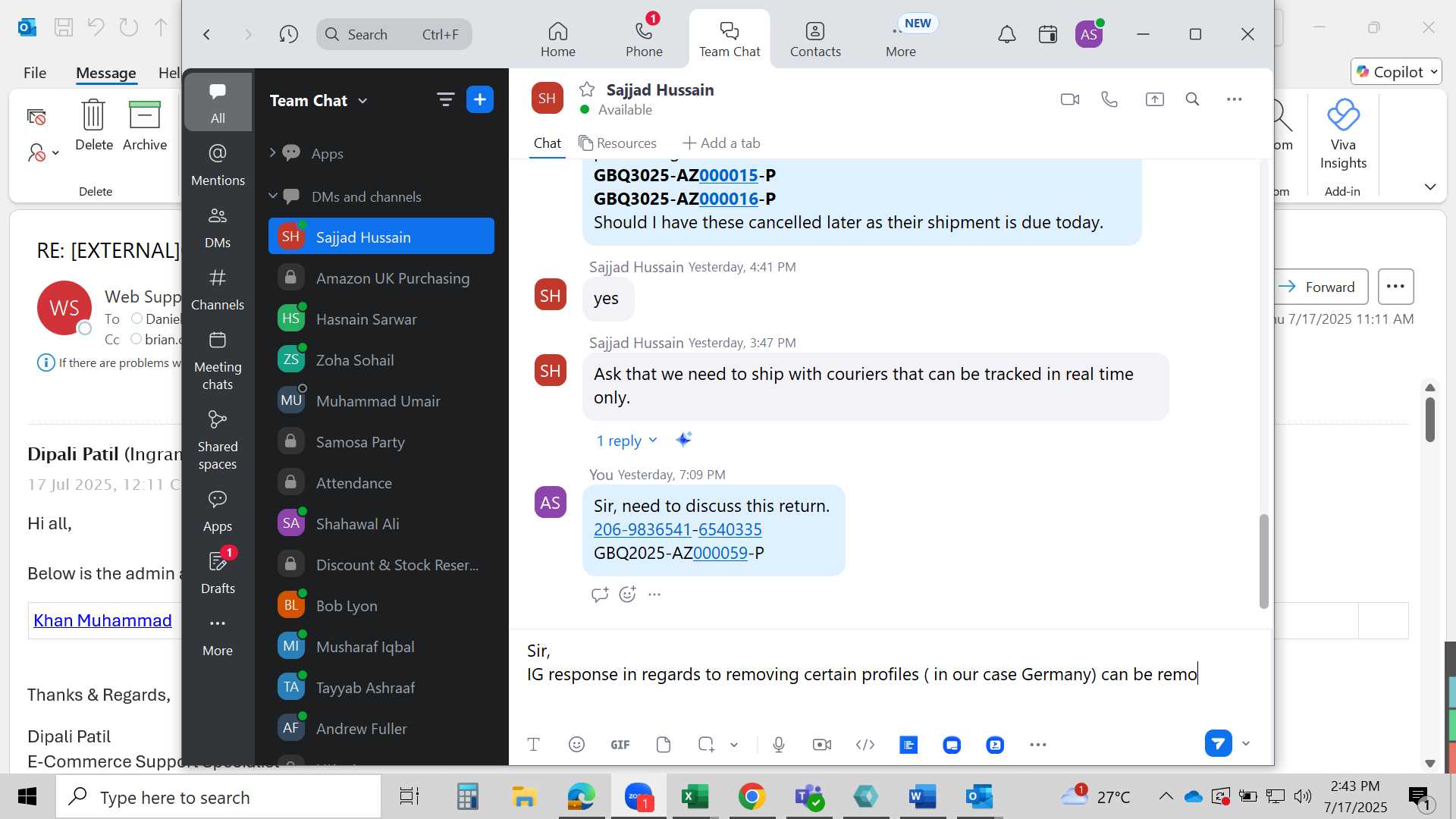Image resolution: width=1456 pixels, height=819 pixels.
Task: Open the Home tab in Zoom
Action: [x=558, y=39]
